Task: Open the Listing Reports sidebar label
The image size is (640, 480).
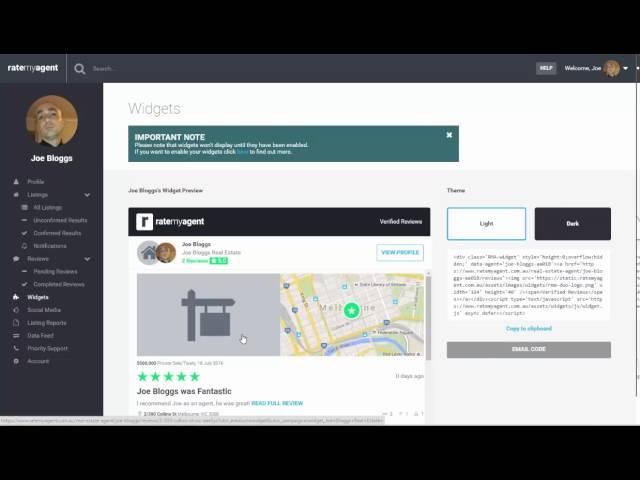Action: point(47,323)
